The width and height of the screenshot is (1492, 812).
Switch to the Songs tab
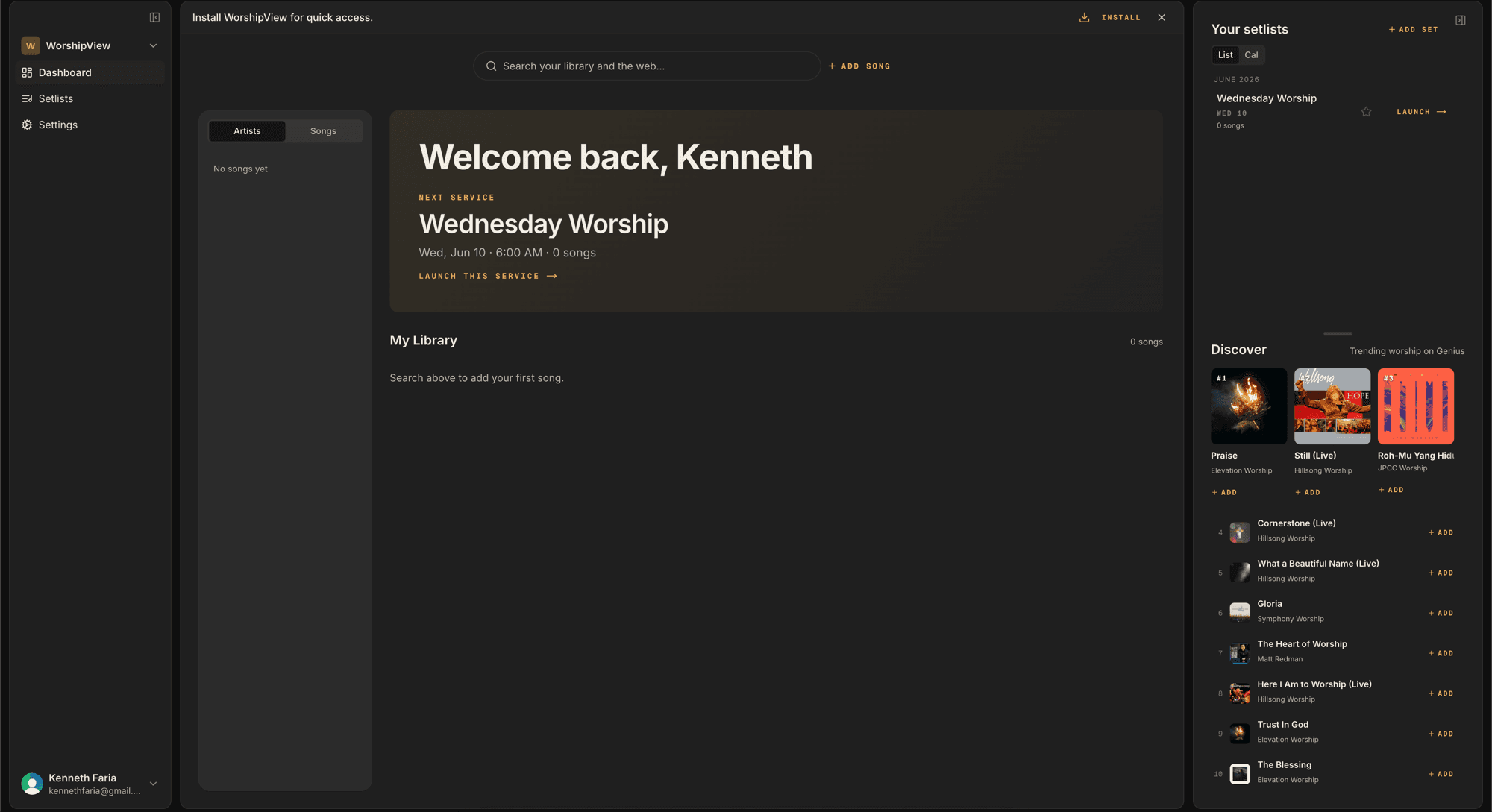(x=323, y=130)
